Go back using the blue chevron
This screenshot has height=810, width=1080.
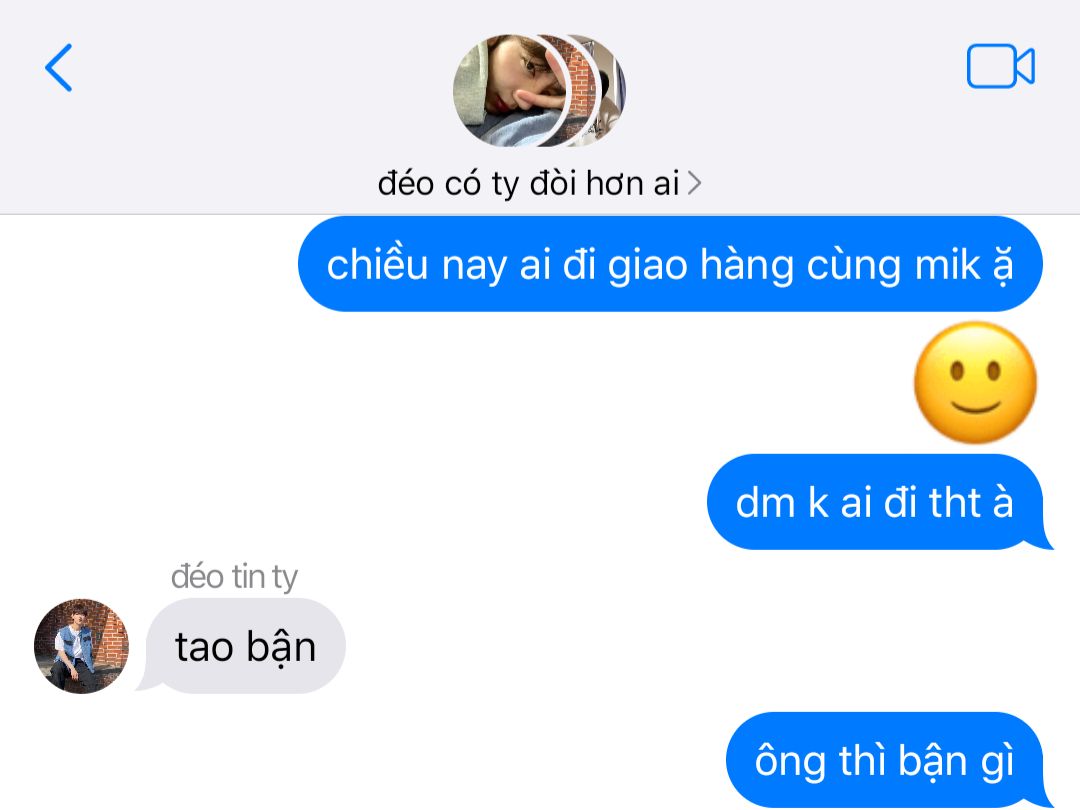59,68
